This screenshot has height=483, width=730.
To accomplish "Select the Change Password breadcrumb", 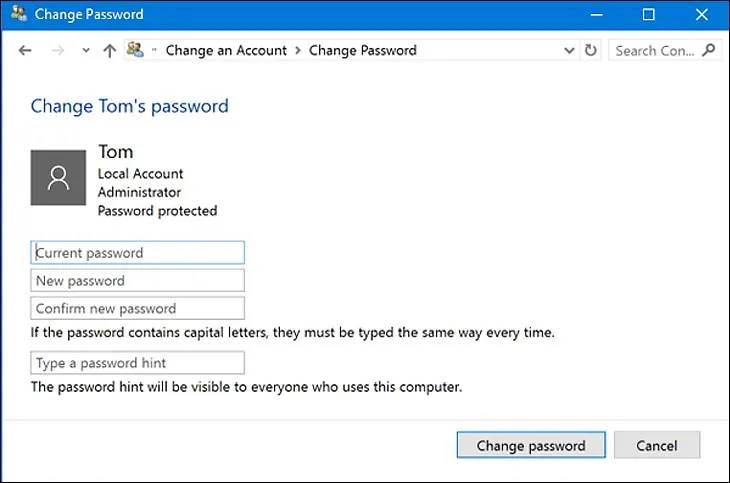I will (x=363, y=50).
